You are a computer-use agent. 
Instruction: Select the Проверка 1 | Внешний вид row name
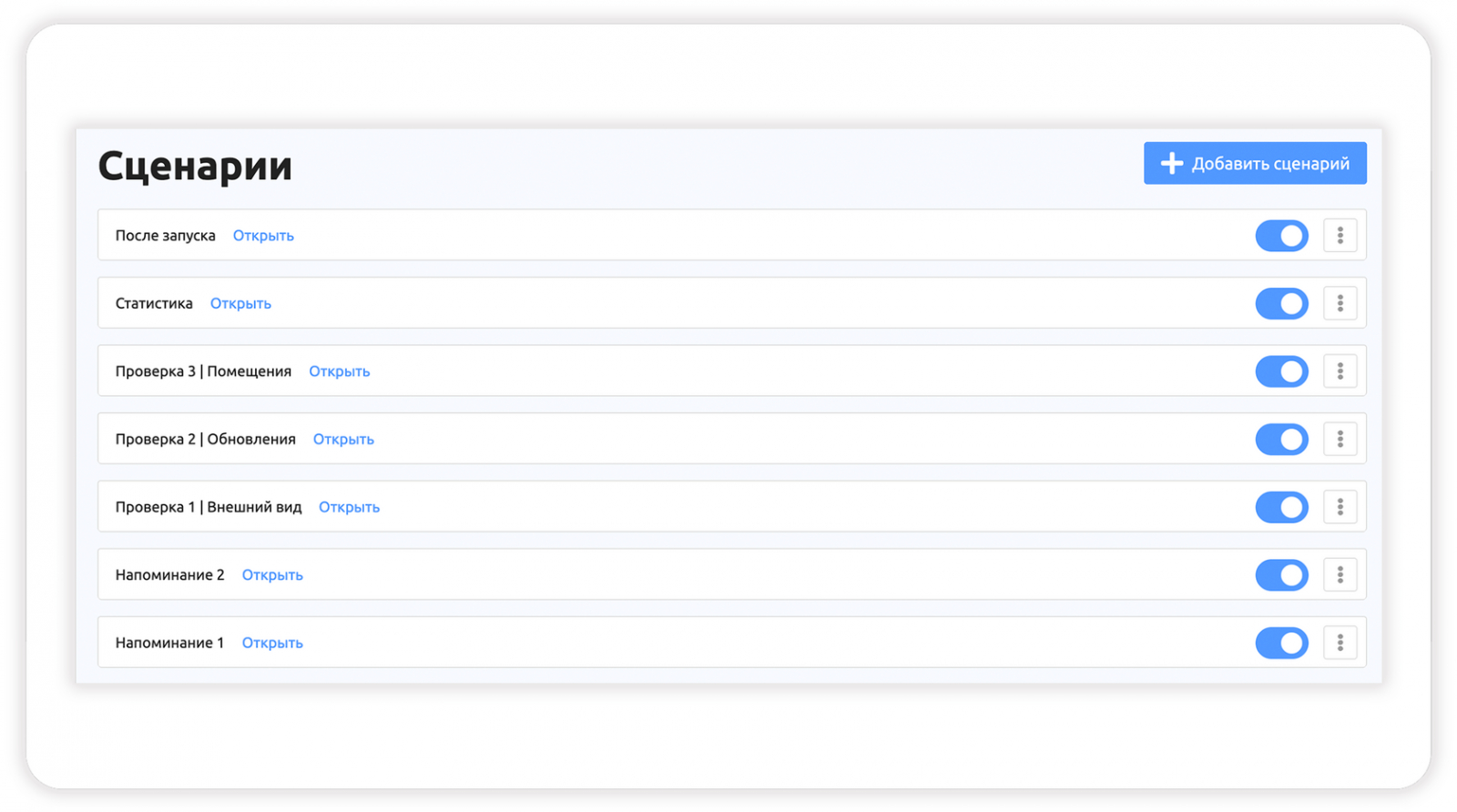pos(208,507)
